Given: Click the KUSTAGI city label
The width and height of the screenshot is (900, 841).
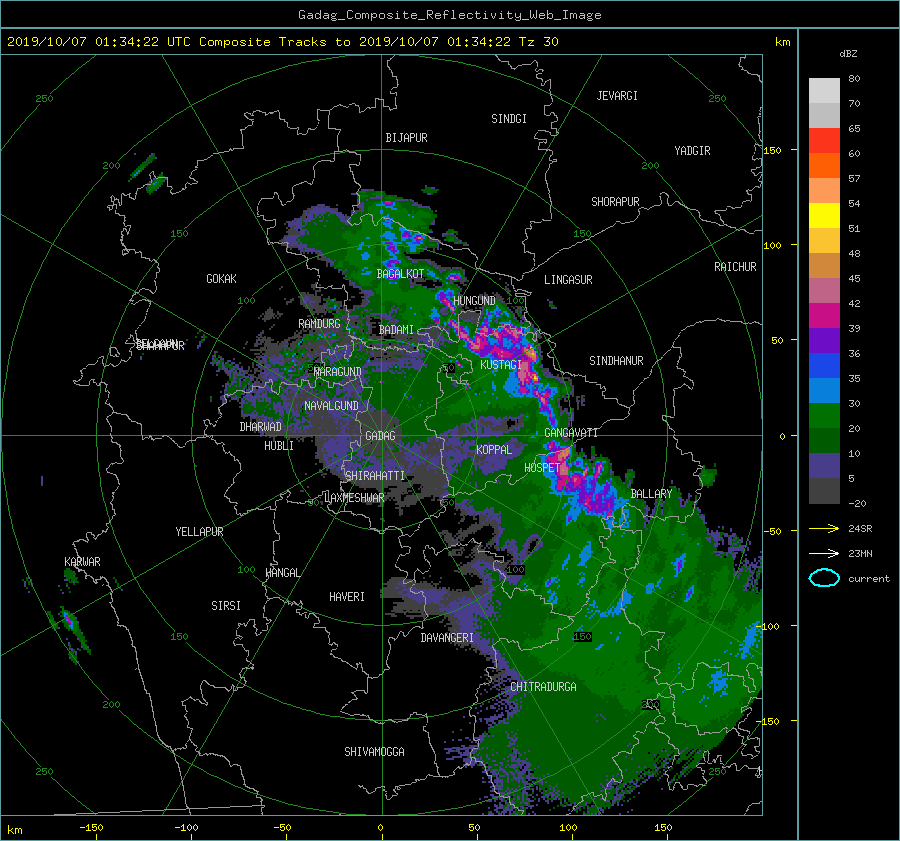Looking at the screenshot, I should click(x=501, y=365).
